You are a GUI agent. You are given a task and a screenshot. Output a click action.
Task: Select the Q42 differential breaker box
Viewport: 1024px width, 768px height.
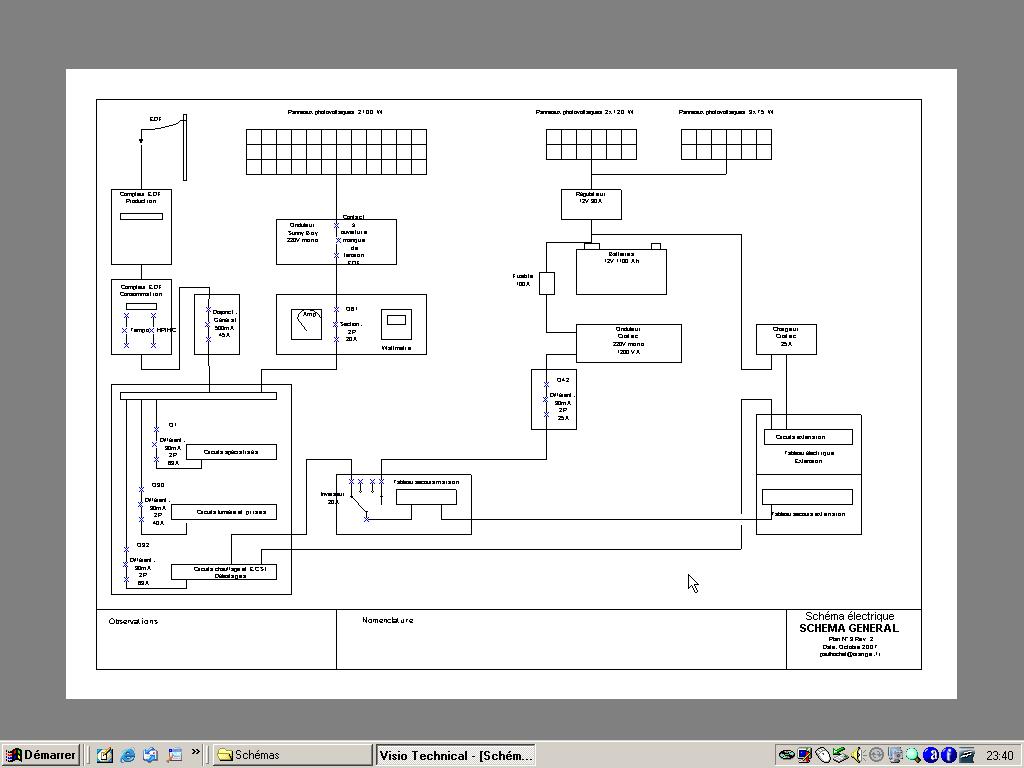click(x=554, y=400)
